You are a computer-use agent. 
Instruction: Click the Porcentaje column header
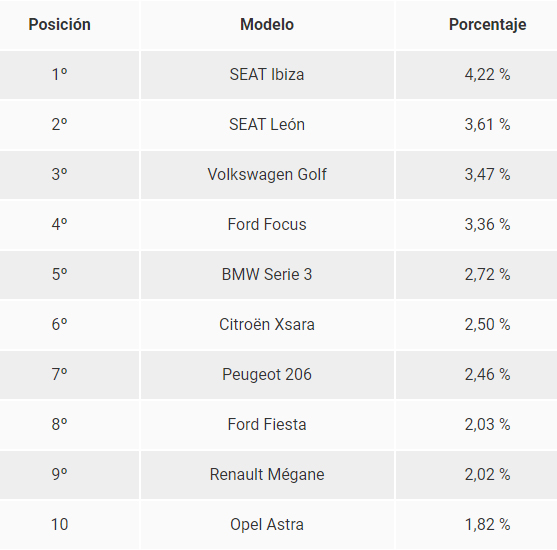click(487, 25)
